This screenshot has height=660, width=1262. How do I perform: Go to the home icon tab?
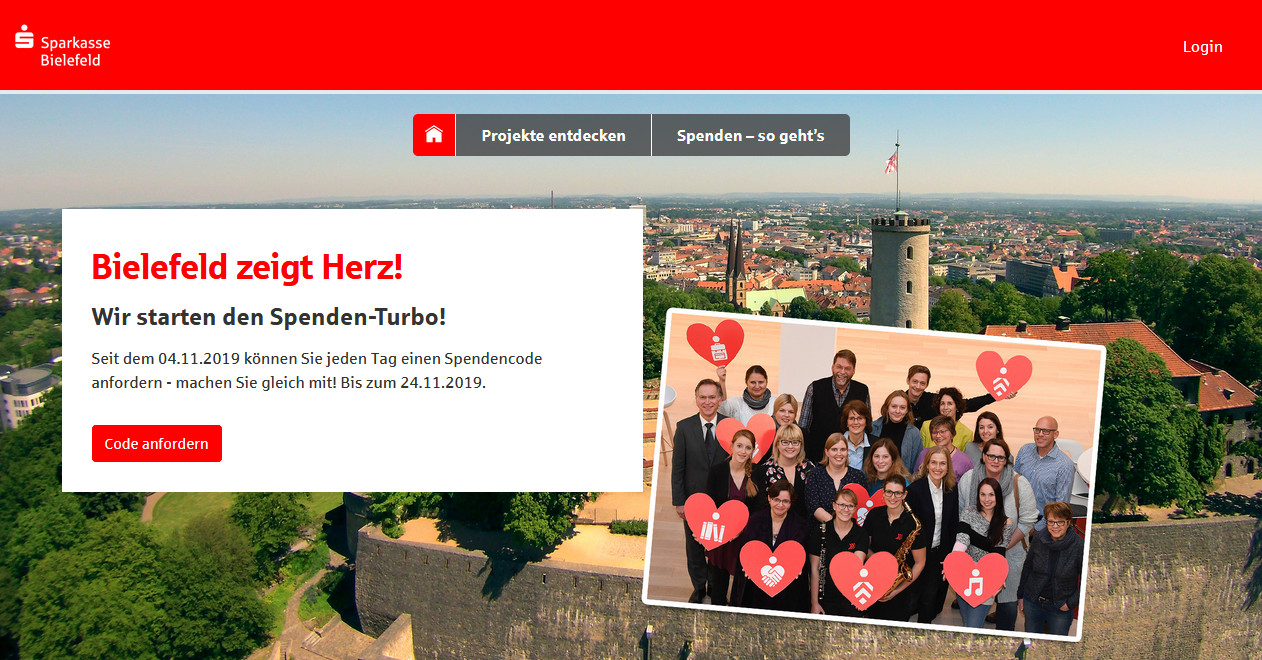pos(434,135)
